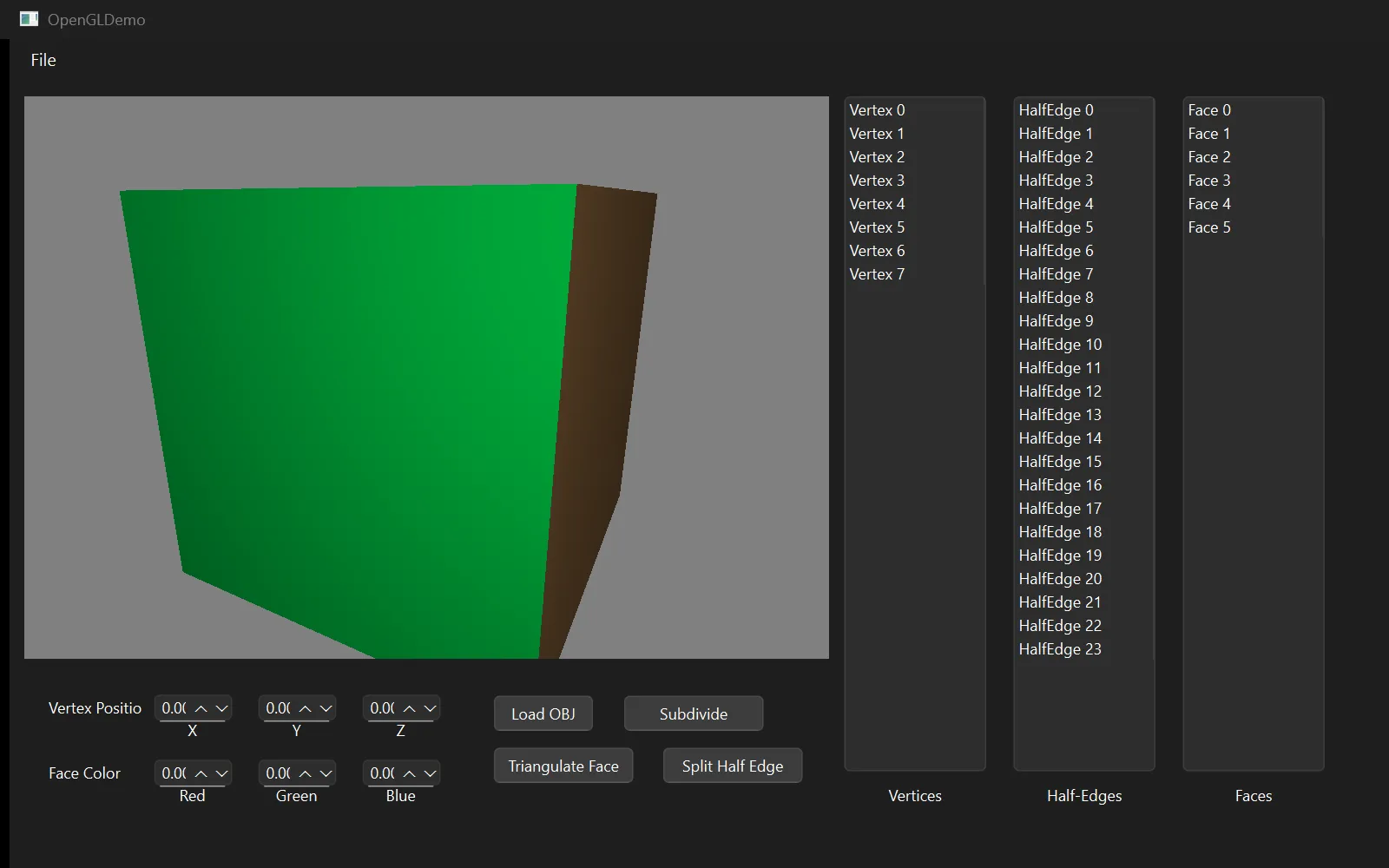Select Vertex 3 in the Vertices list
This screenshot has width=1389, height=868.
(x=914, y=181)
